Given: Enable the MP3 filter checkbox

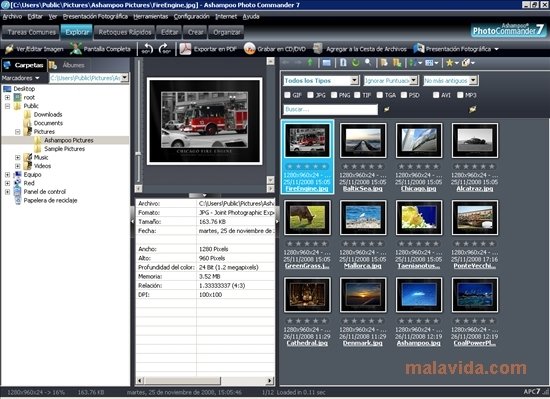Looking at the screenshot, I should coord(460,95).
